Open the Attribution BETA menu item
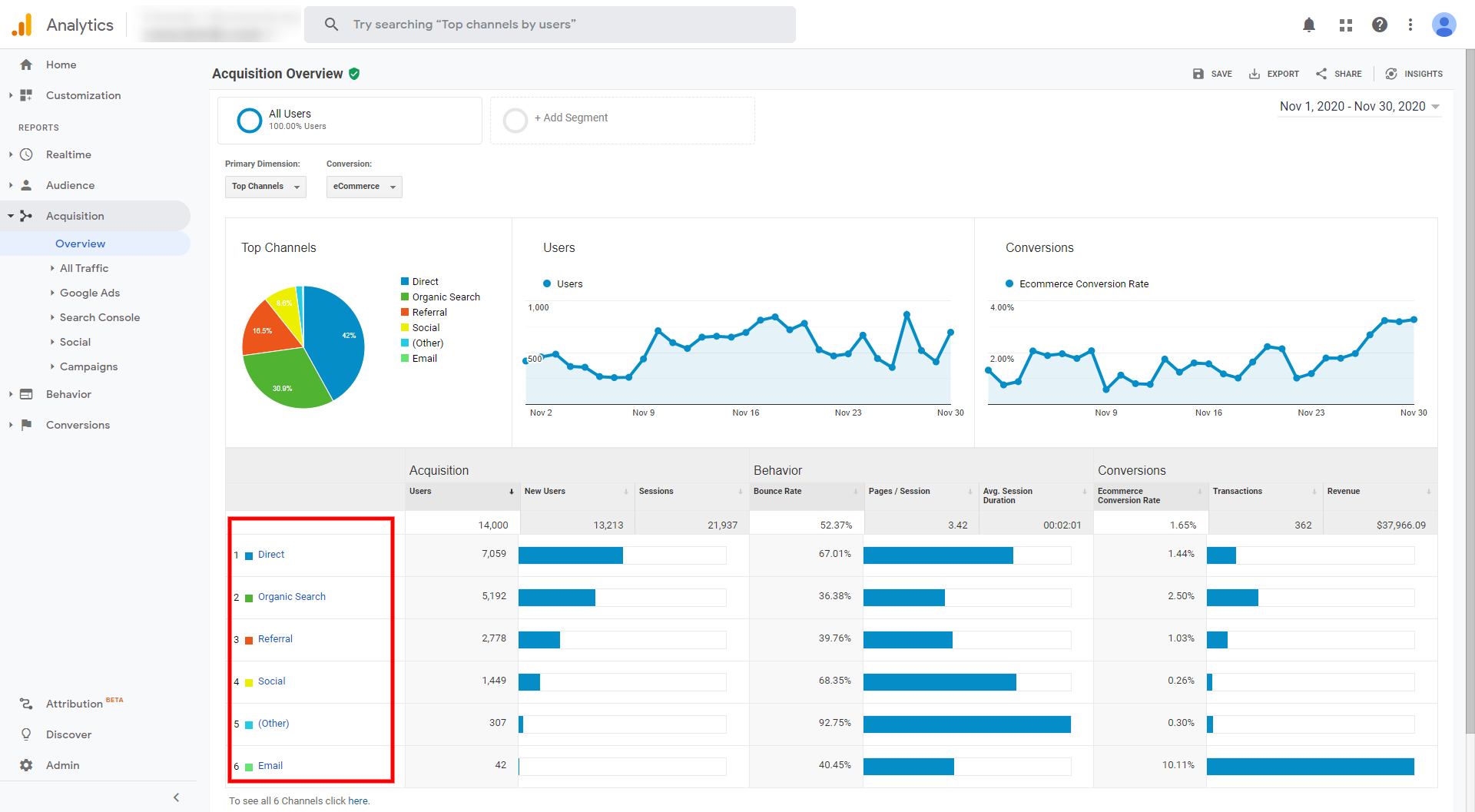1475x812 pixels. coord(85,704)
